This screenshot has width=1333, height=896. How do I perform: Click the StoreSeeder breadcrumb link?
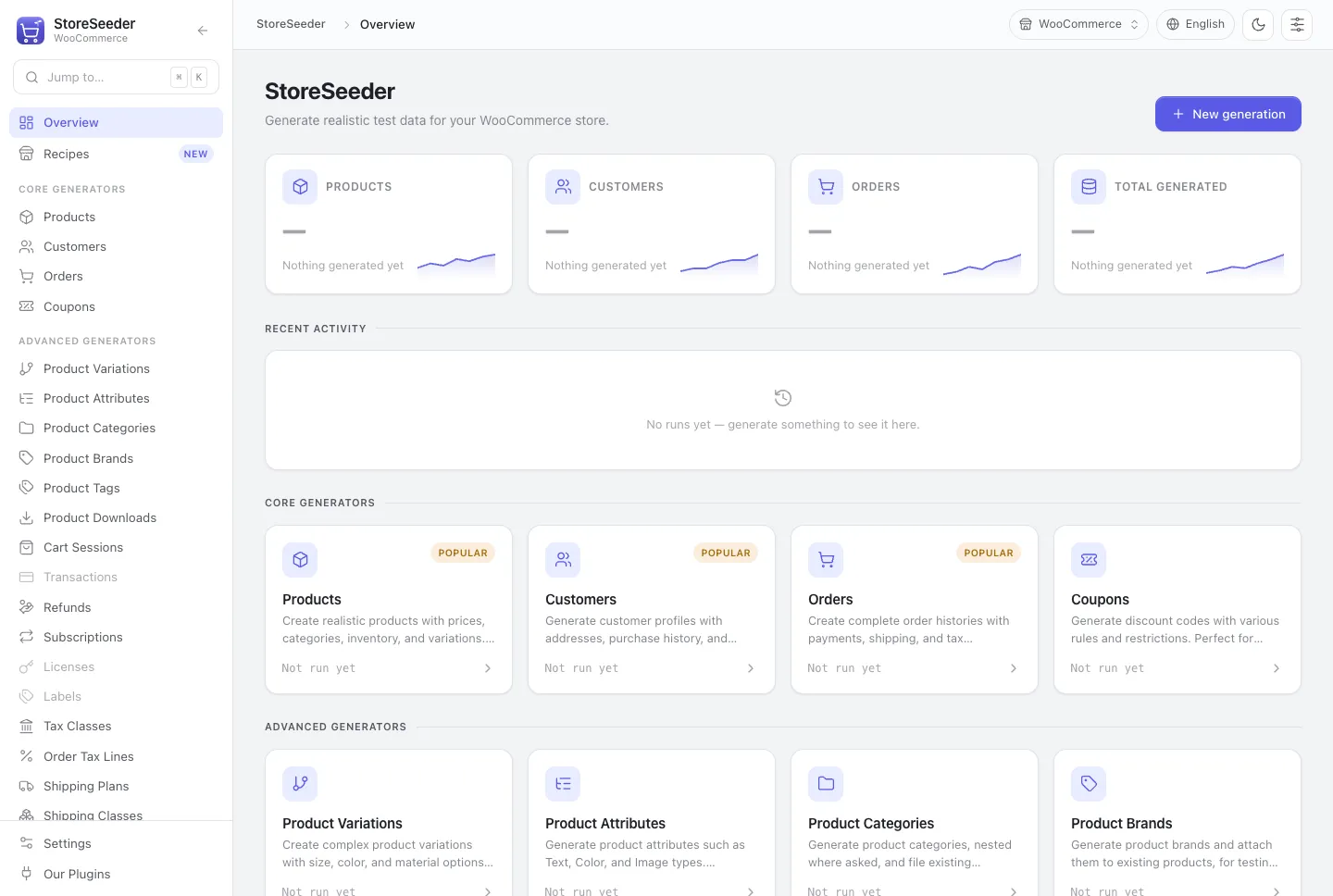291,24
